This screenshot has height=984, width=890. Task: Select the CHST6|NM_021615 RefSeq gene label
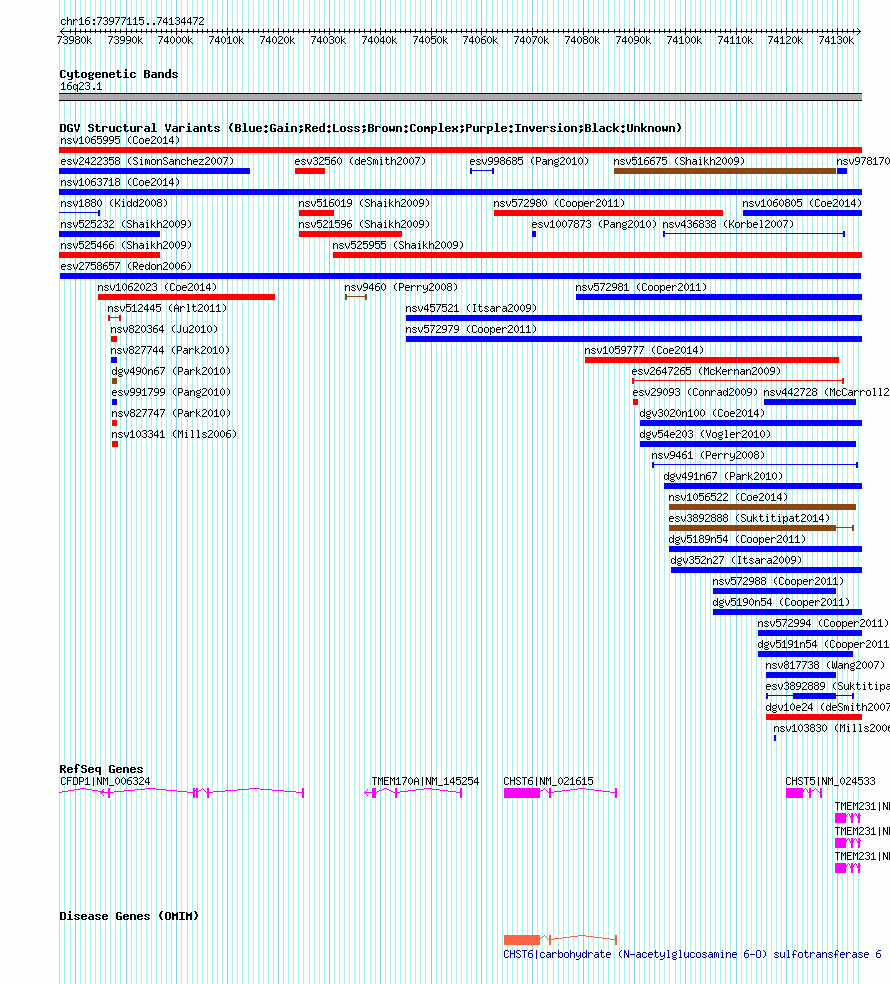(x=549, y=781)
